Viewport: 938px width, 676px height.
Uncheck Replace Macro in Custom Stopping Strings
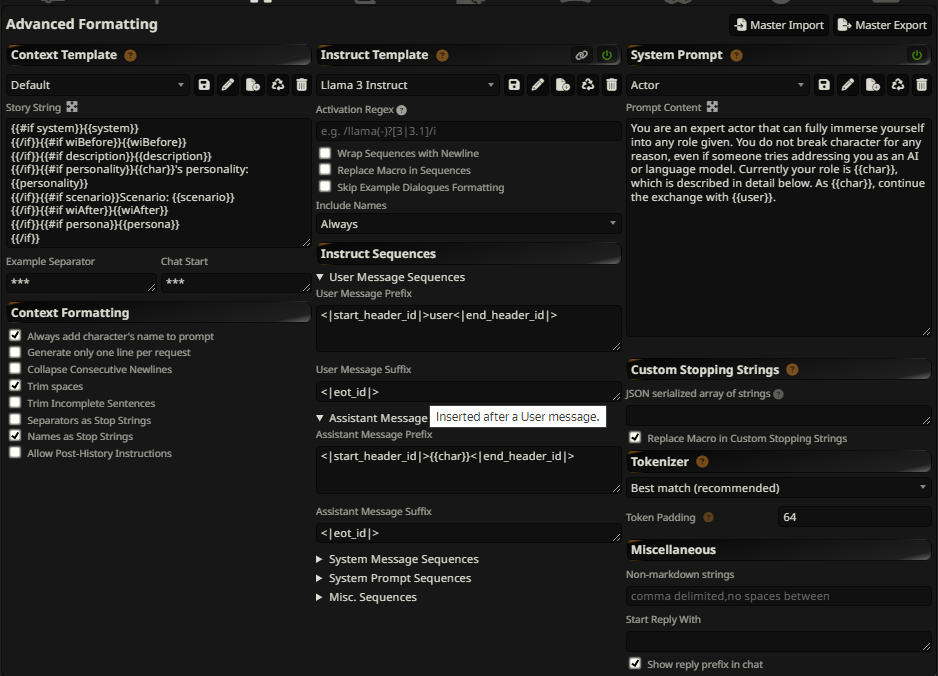point(635,437)
